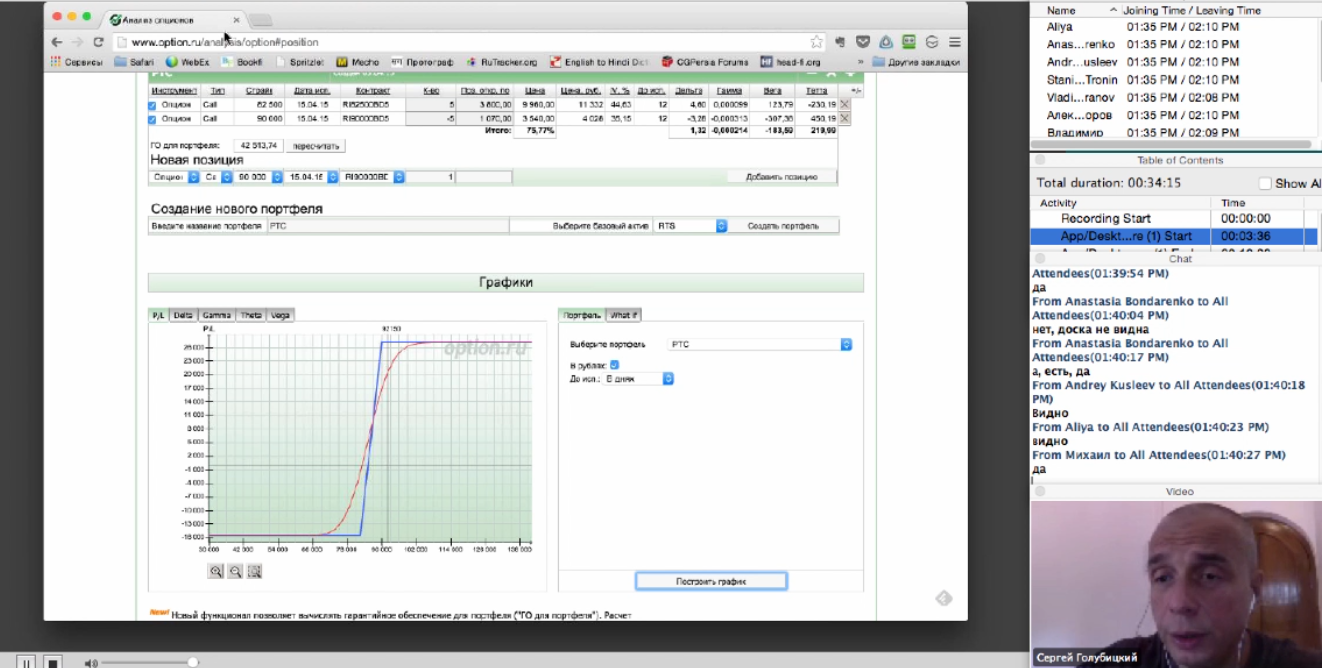Bookmark the page with the star icon
The image size is (1322, 668).
[817, 42]
